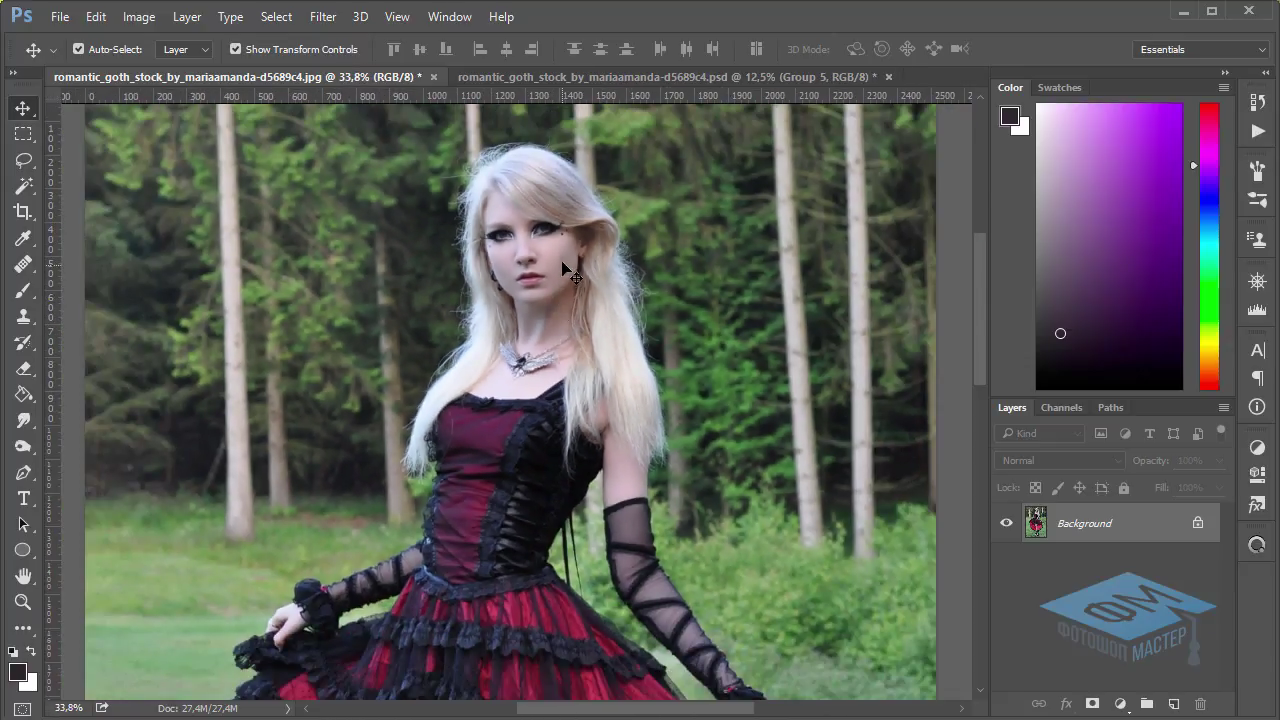Switch to the Channels tab
Screen dimensions: 1280x720
pos(1061,408)
